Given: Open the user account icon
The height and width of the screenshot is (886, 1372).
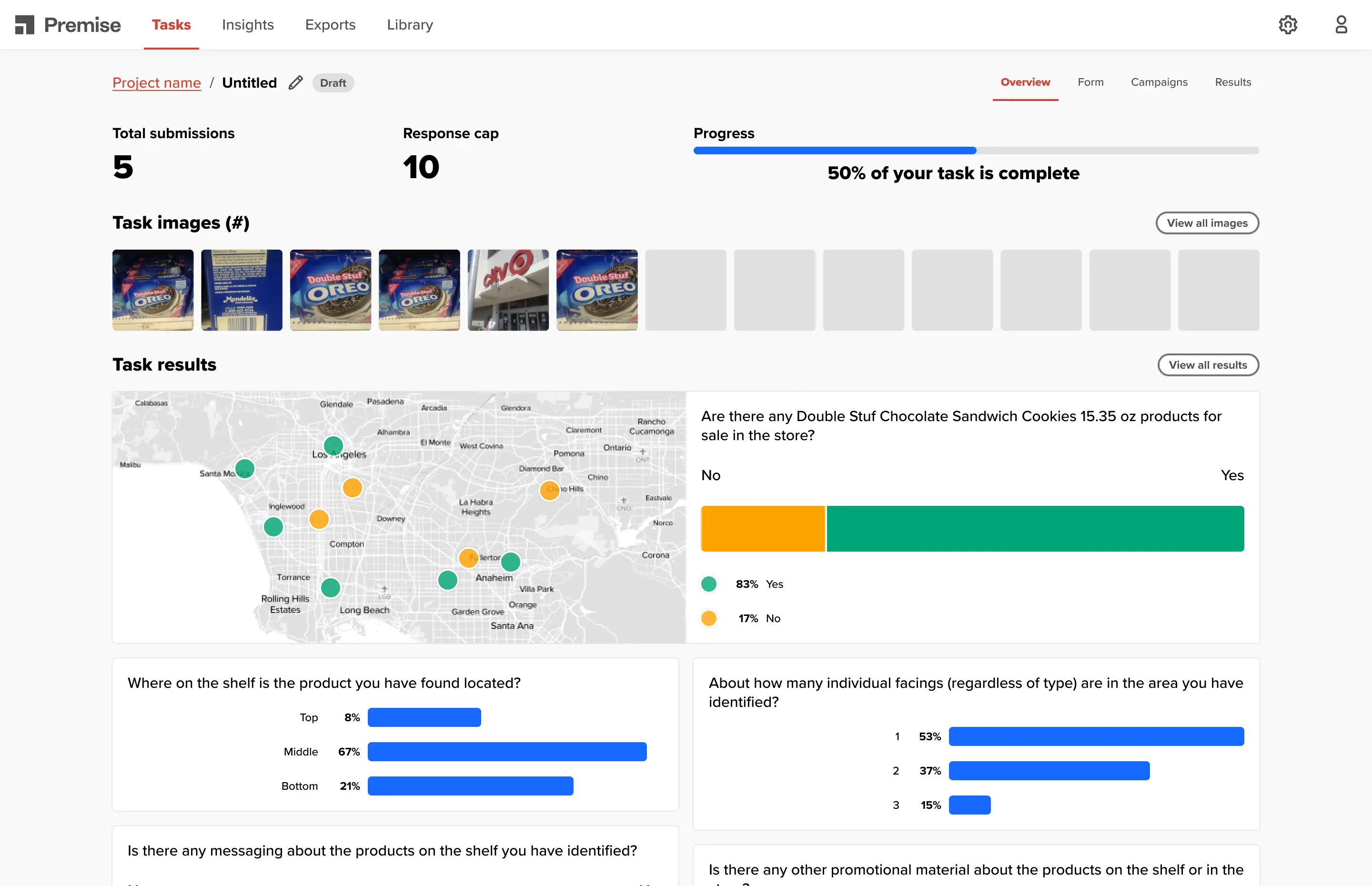Looking at the screenshot, I should click(1341, 24).
